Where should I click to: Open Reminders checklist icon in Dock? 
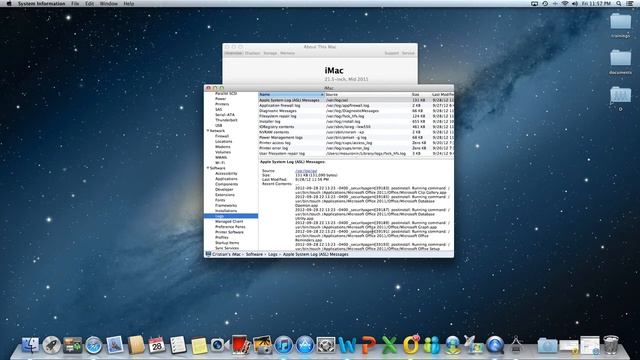click(178, 345)
